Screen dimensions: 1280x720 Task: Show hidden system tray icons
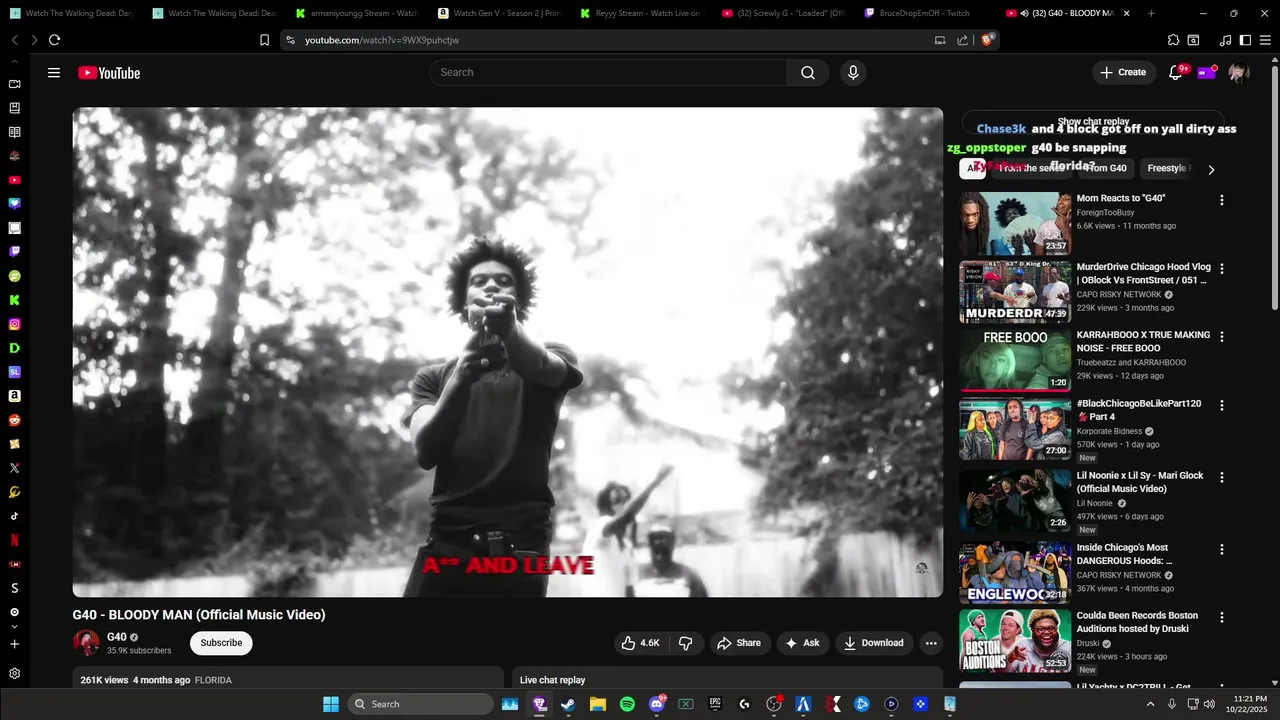pyautogui.click(x=1150, y=704)
